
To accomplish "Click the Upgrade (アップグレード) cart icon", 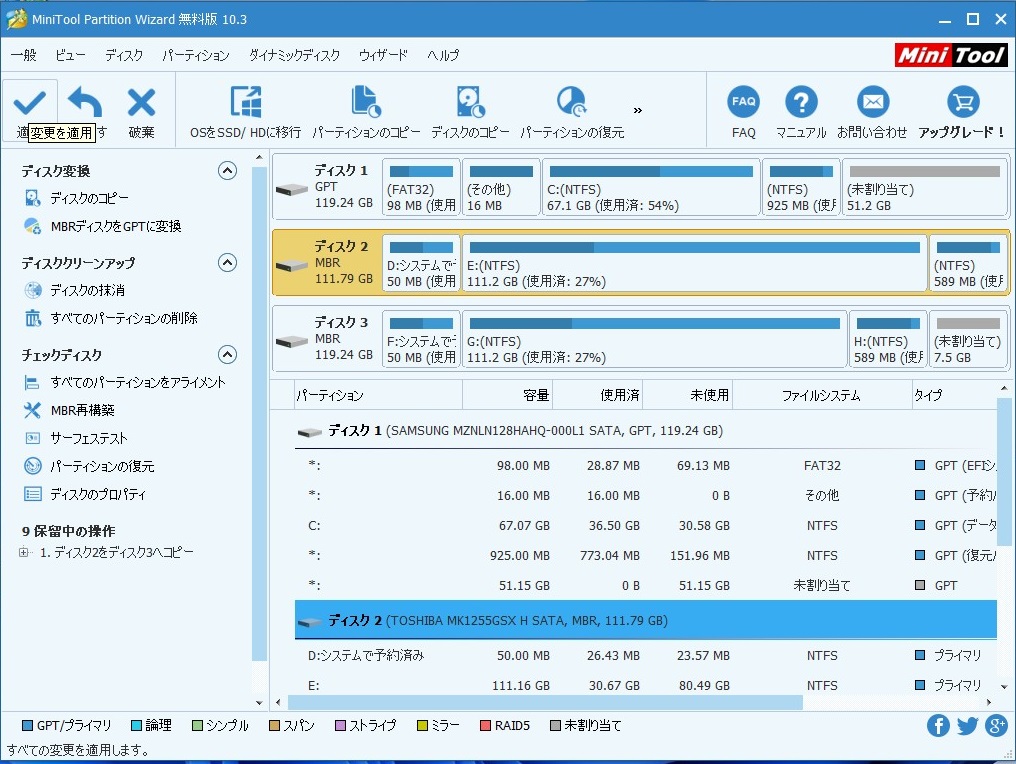I will click(961, 102).
